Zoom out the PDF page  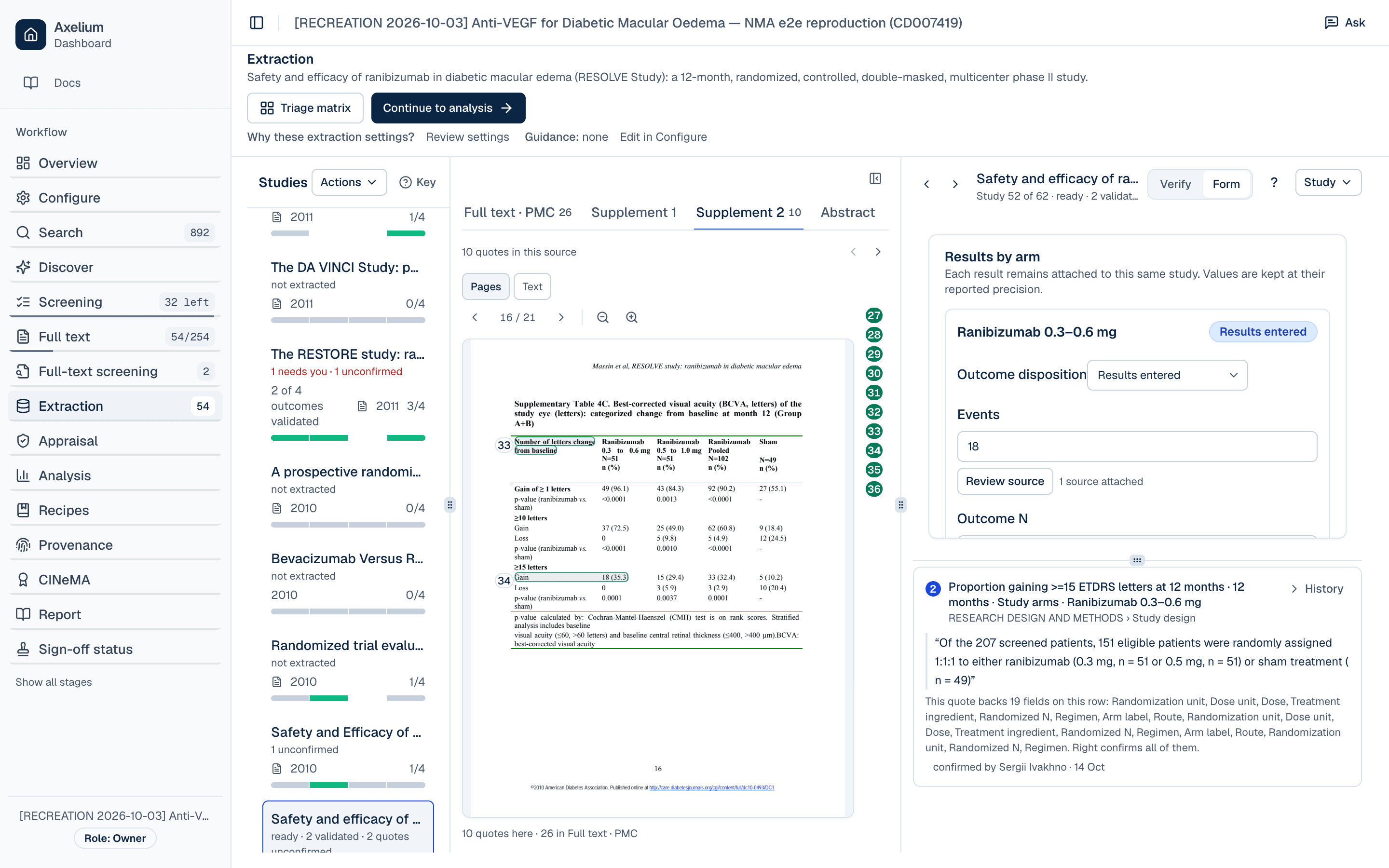[x=602, y=317]
